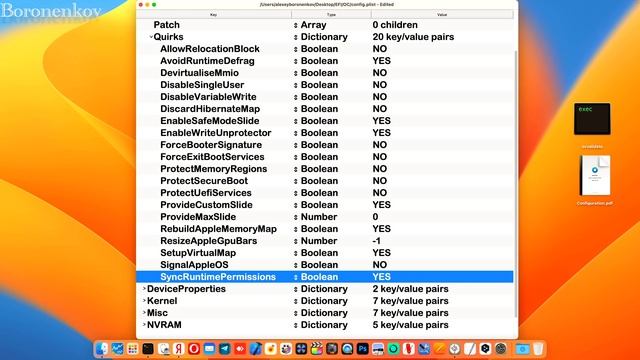Select the exec file on desktop
Screen dimensions: 640x360
pyautogui.click(x=592, y=119)
